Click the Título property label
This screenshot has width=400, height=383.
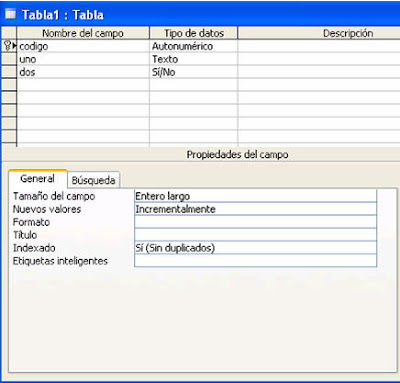(25, 235)
